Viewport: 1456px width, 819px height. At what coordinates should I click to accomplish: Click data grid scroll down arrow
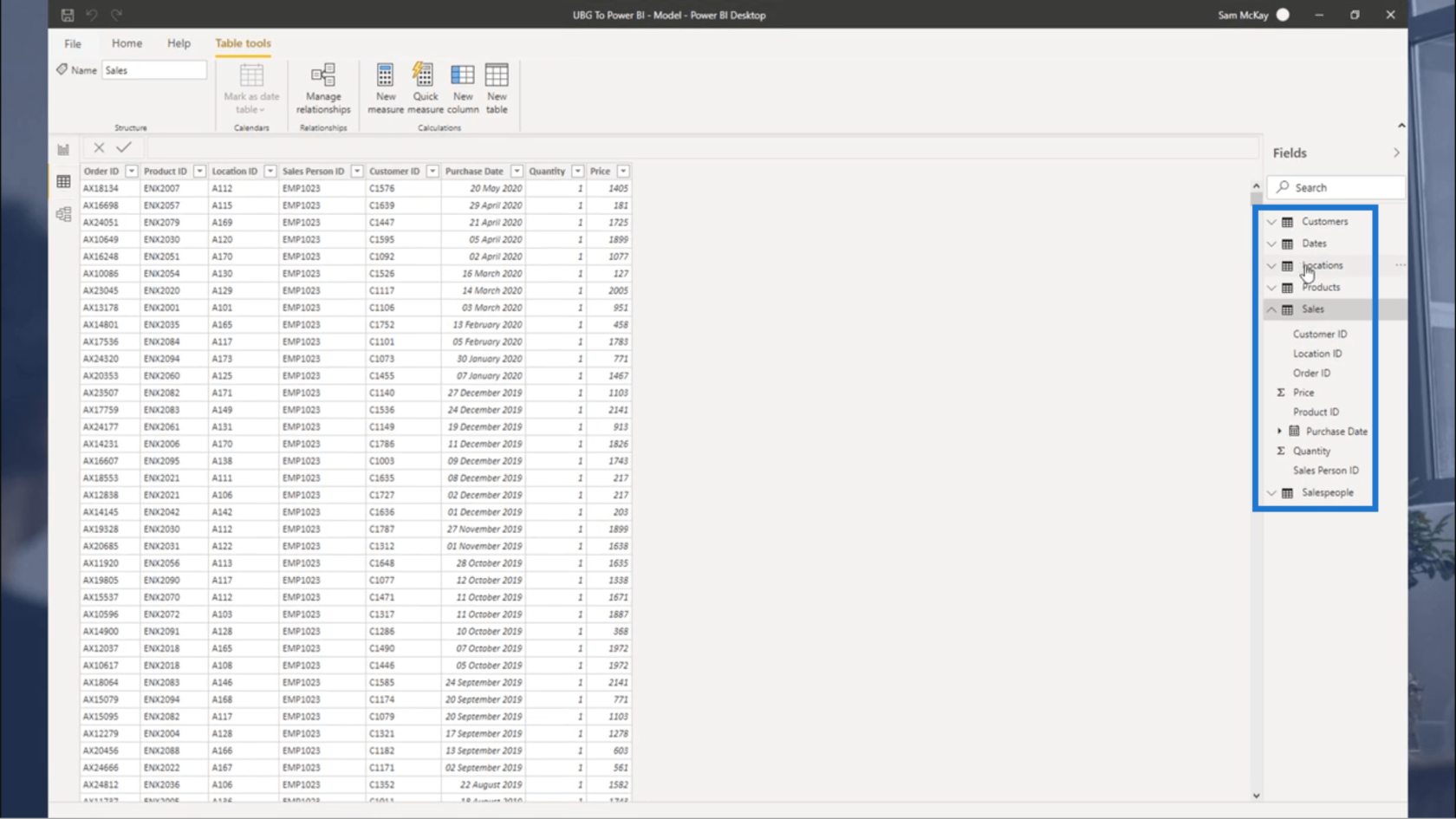[x=1256, y=796]
